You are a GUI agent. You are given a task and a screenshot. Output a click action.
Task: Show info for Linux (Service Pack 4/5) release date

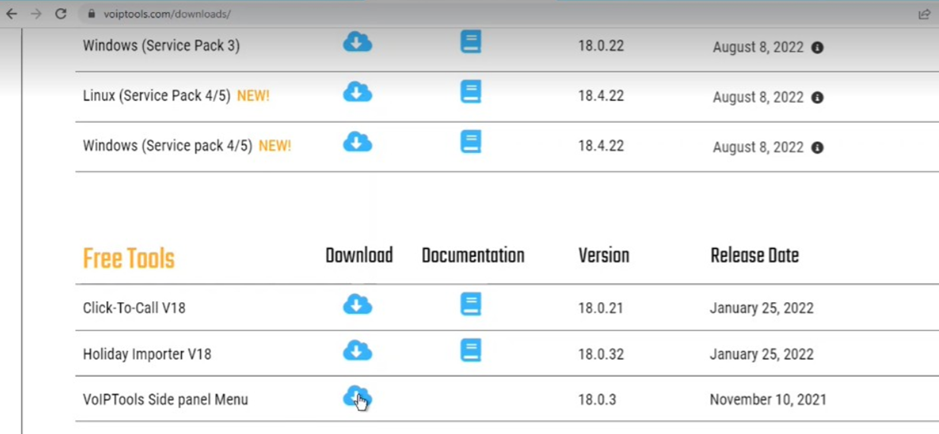click(x=817, y=97)
